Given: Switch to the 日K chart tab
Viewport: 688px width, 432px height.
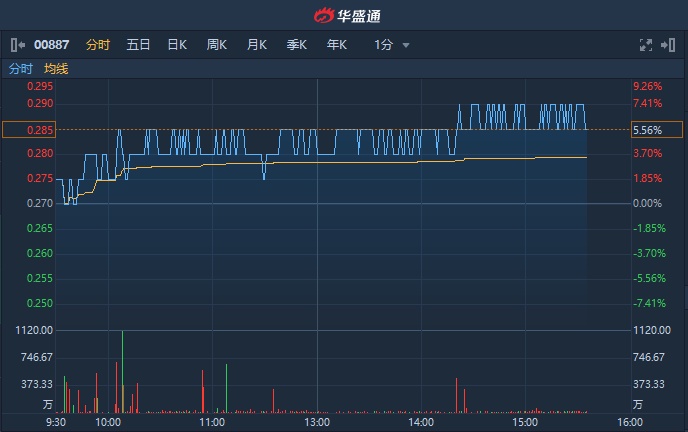Looking at the screenshot, I should pyautogui.click(x=177, y=45).
